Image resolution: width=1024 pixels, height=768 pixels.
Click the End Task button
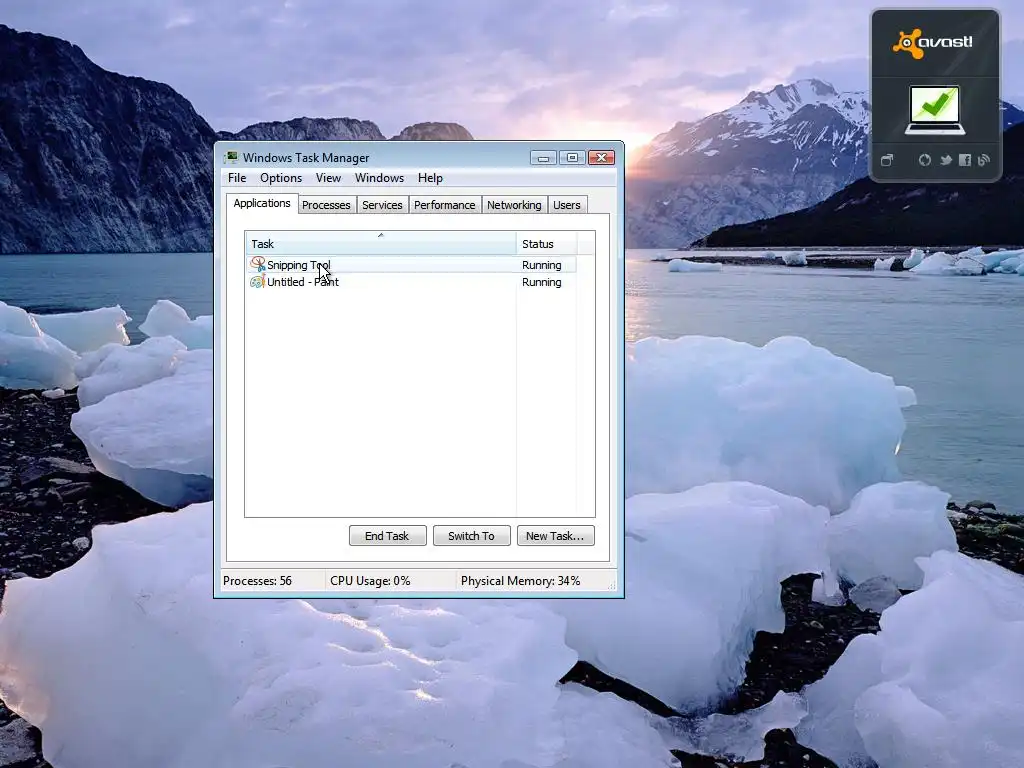tap(387, 536)
